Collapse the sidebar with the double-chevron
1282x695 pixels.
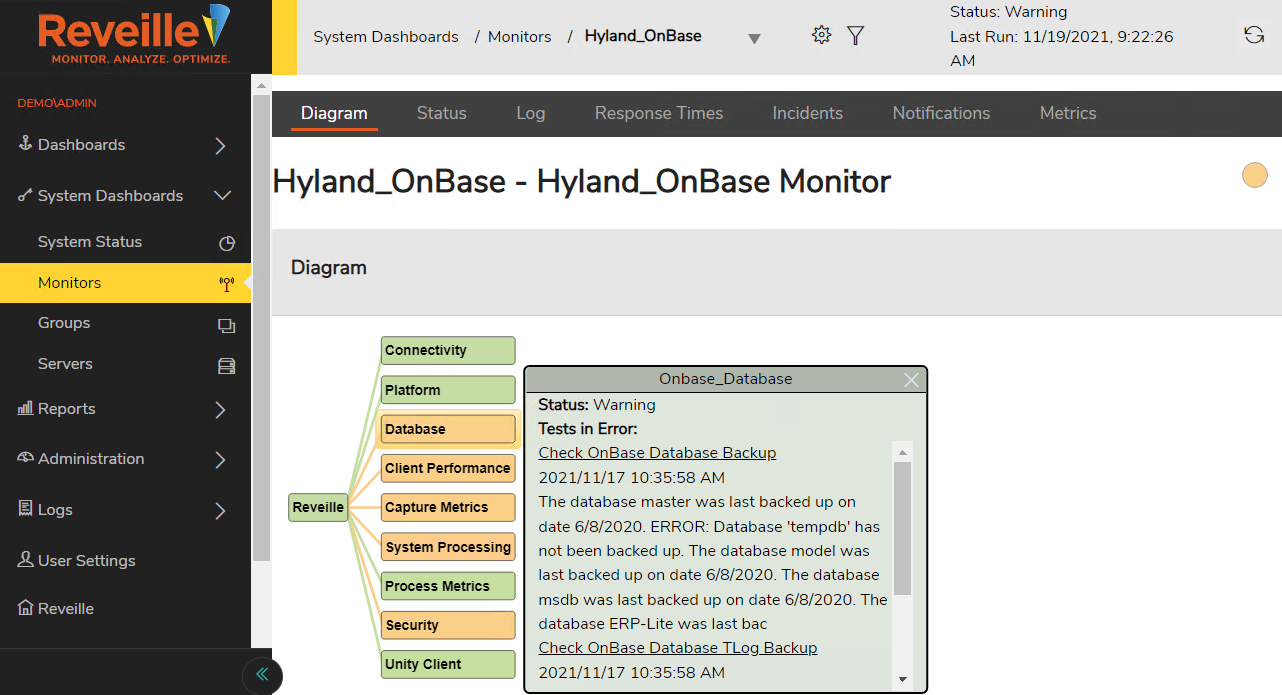[x=261, y=675]
